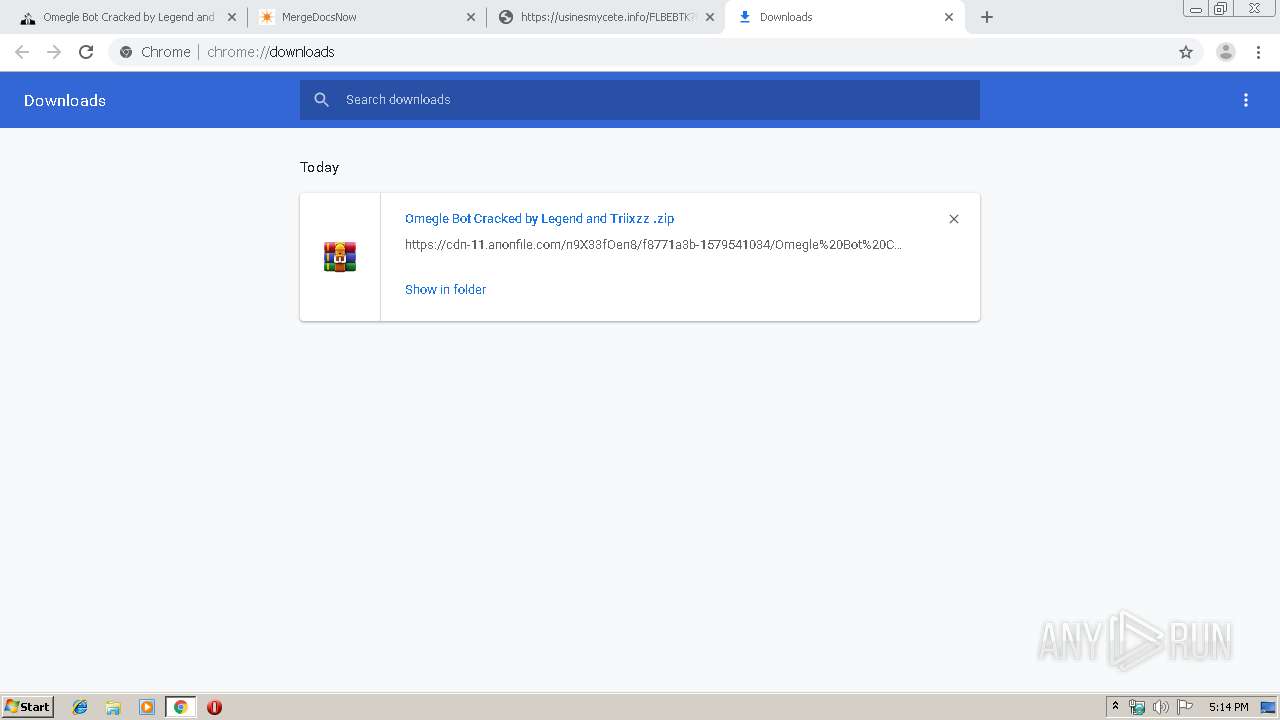Open the Windows Start menu
This screenshot has height=720, width=1280.
(x=28, y=707)
